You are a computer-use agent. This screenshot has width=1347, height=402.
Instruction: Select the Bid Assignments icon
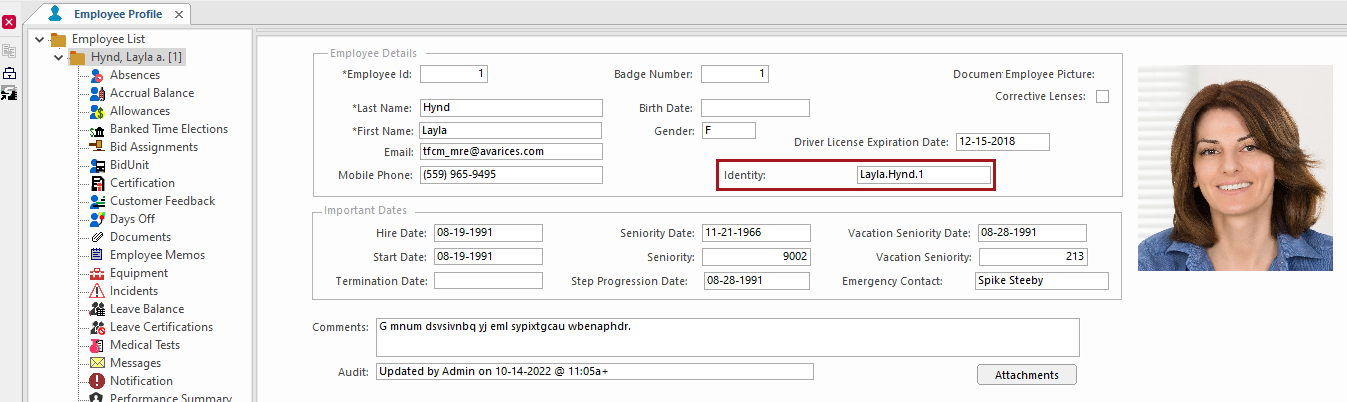(98, 147)
